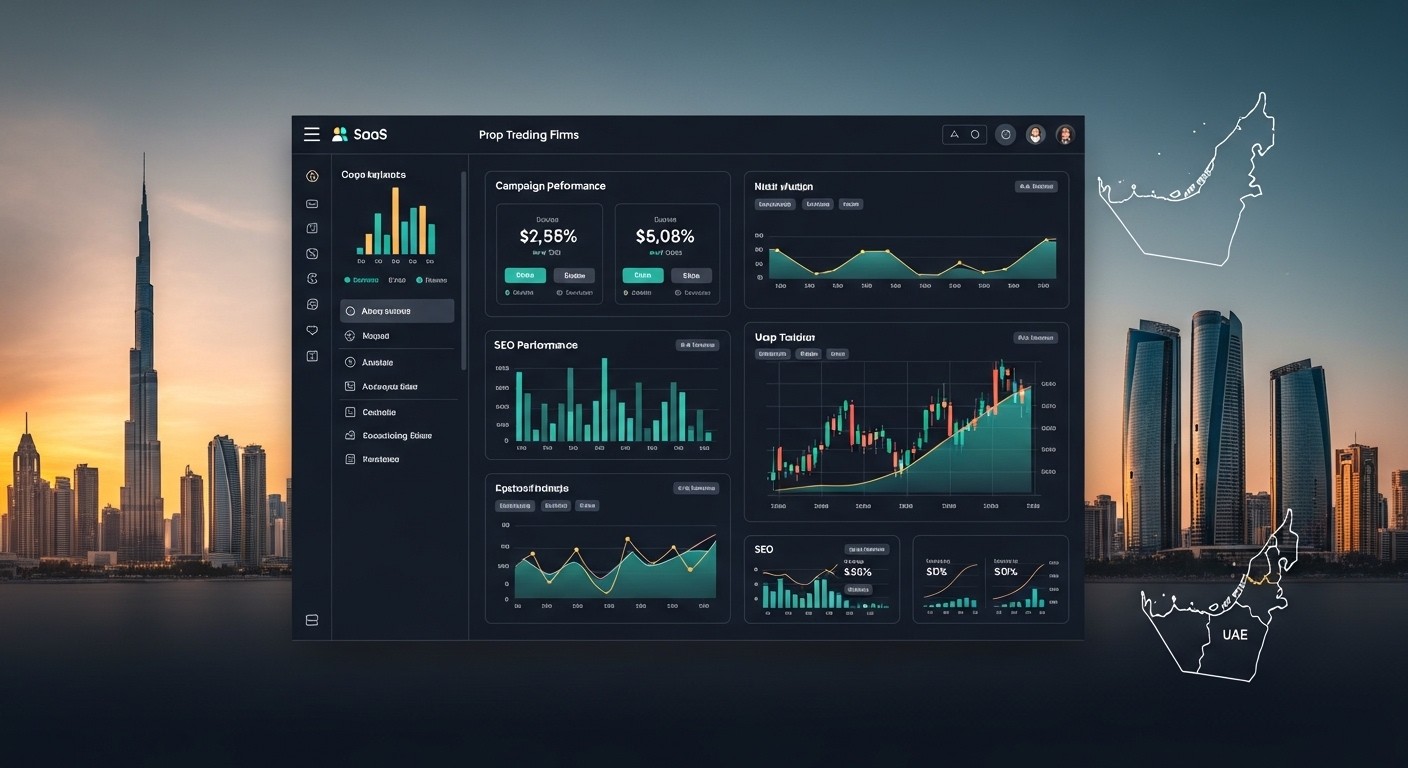Viewport: 1408px width, 768px height.
Task: Click green button in $2,58% card
Action: (x=525, y=275)
